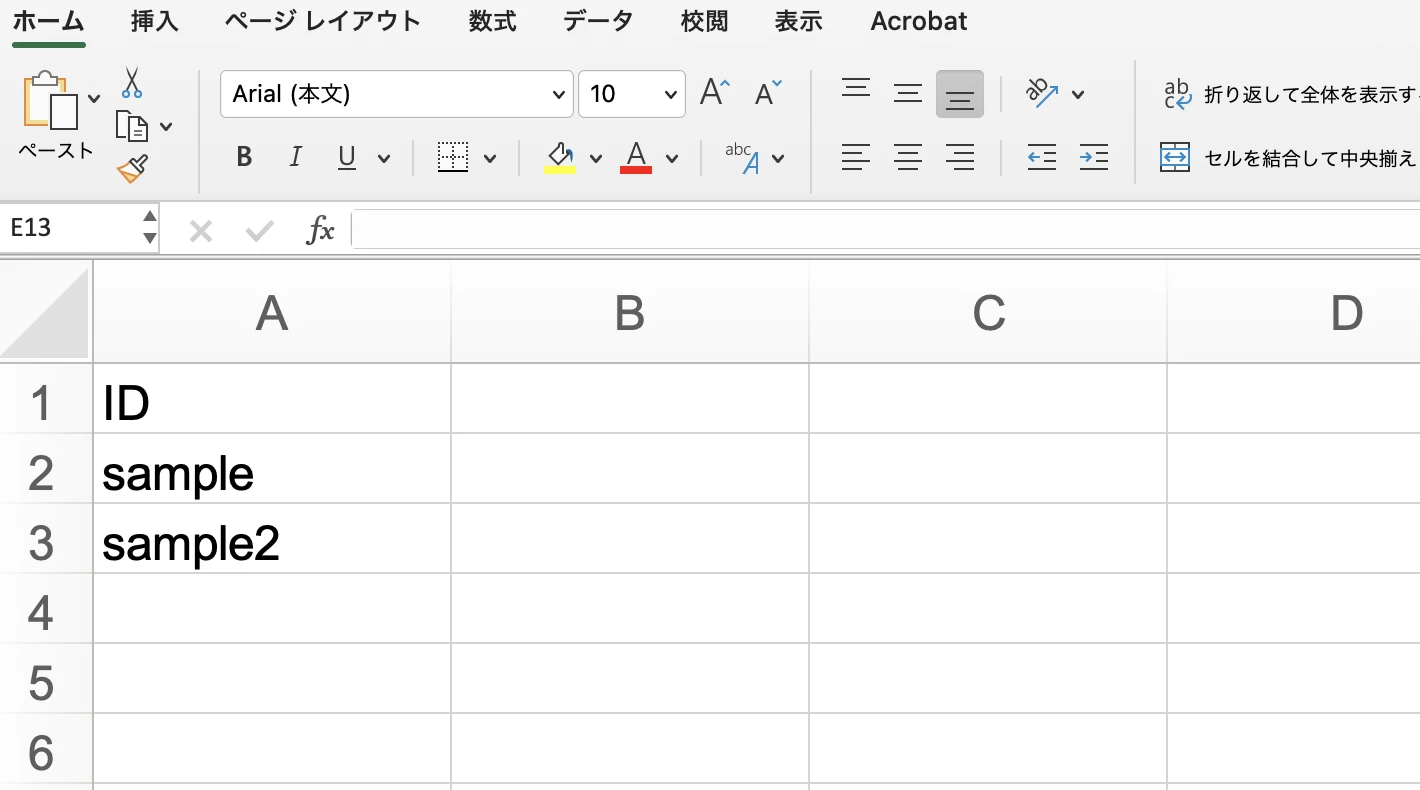Select cell A3 containing sample2
Image resolution: width=1420 pixels, height=790 pixels.
(x=270, y=543)
